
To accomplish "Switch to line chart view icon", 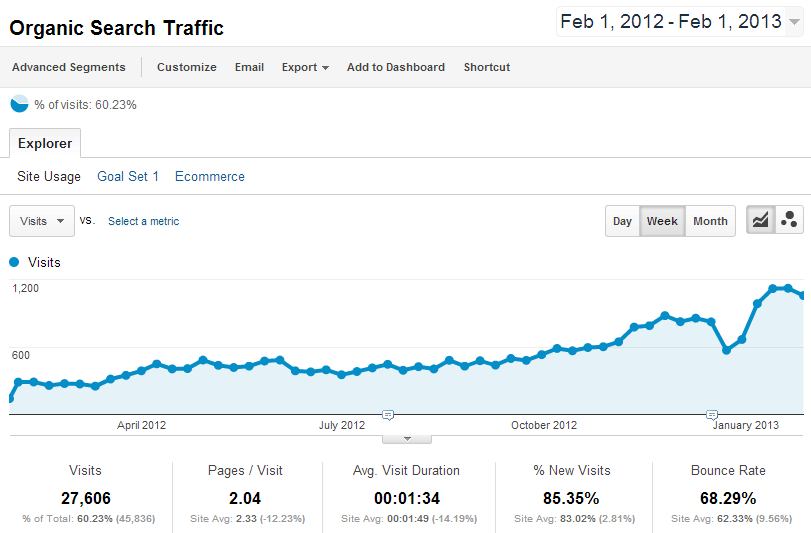I will click(760, 221).
